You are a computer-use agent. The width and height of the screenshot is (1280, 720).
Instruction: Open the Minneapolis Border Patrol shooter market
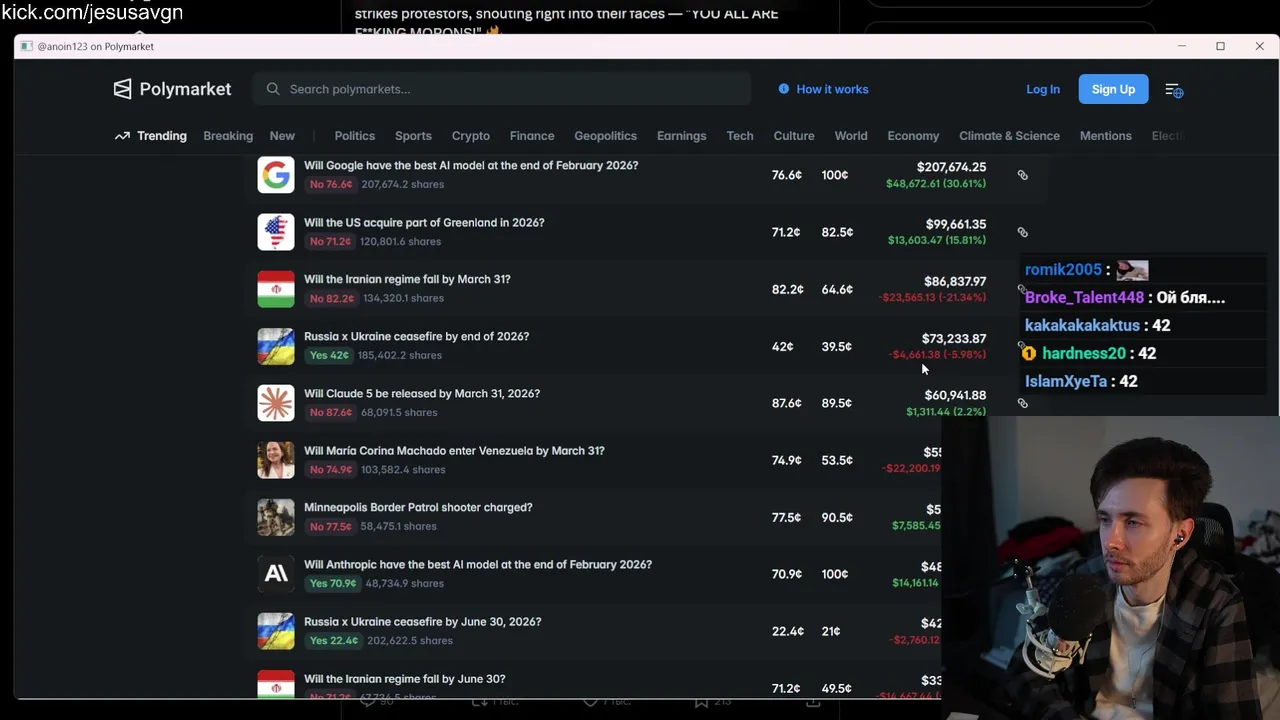418,507
